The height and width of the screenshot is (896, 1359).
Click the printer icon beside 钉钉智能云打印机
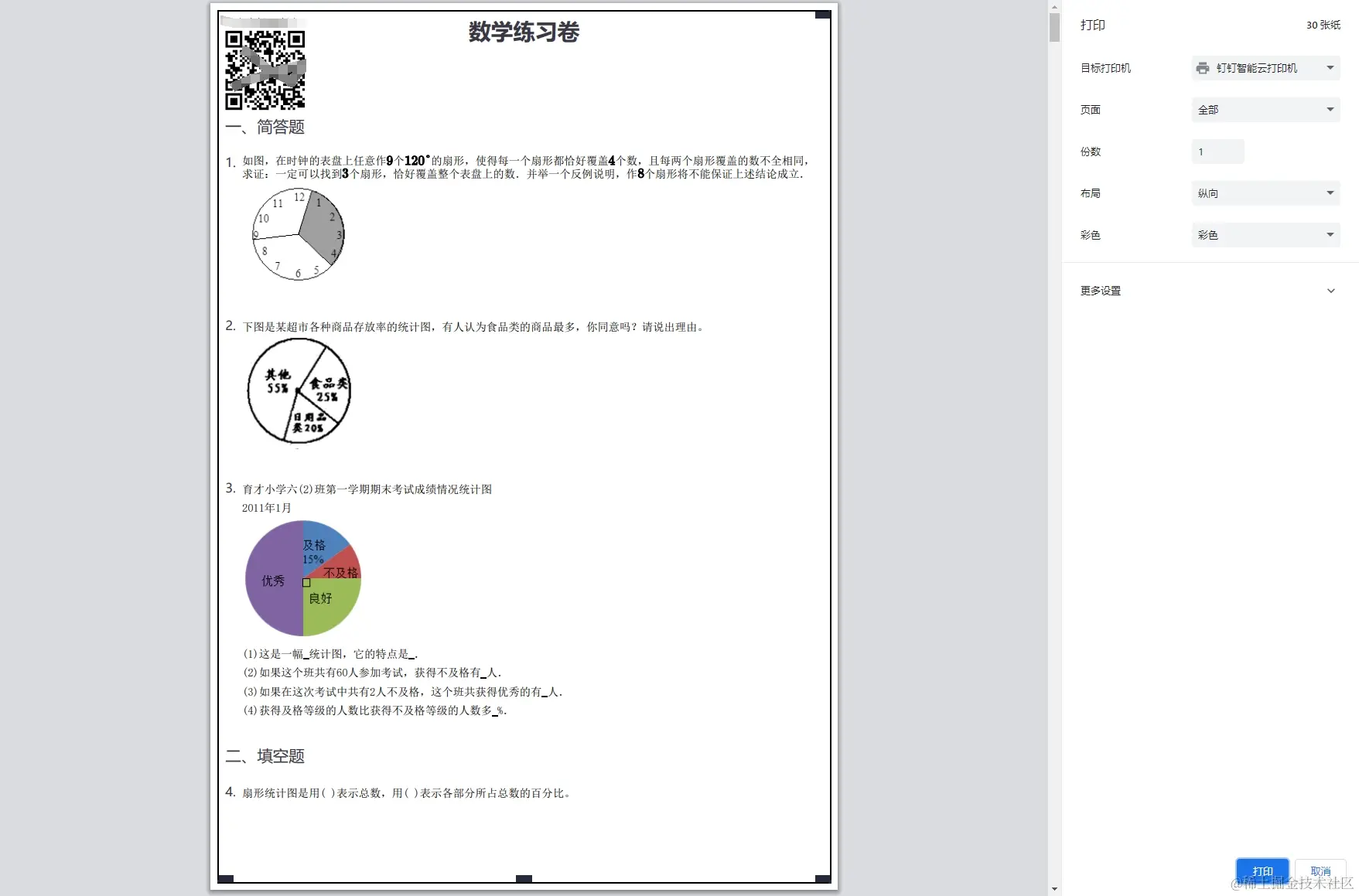(x=1203, y=68)
